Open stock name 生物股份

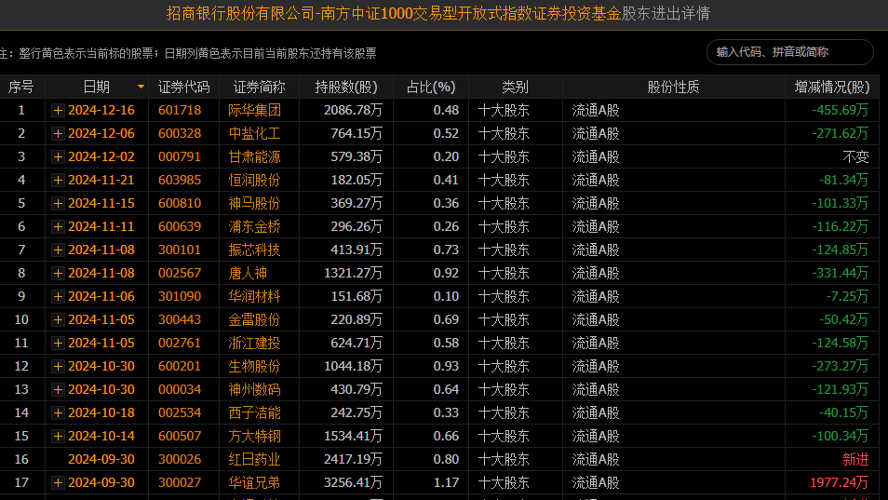(254, 366)
